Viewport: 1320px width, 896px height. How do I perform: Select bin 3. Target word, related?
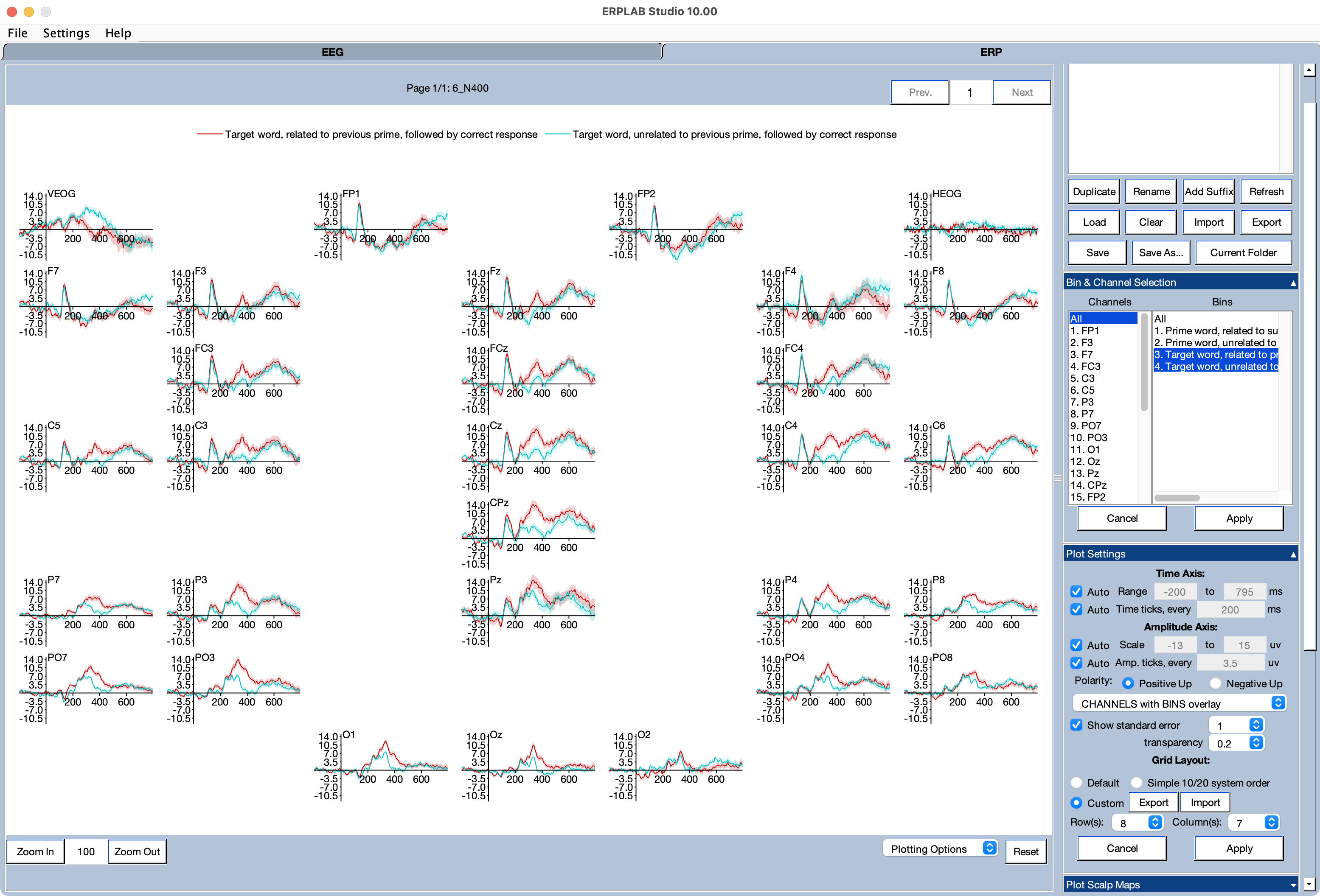coord(1216,354)
